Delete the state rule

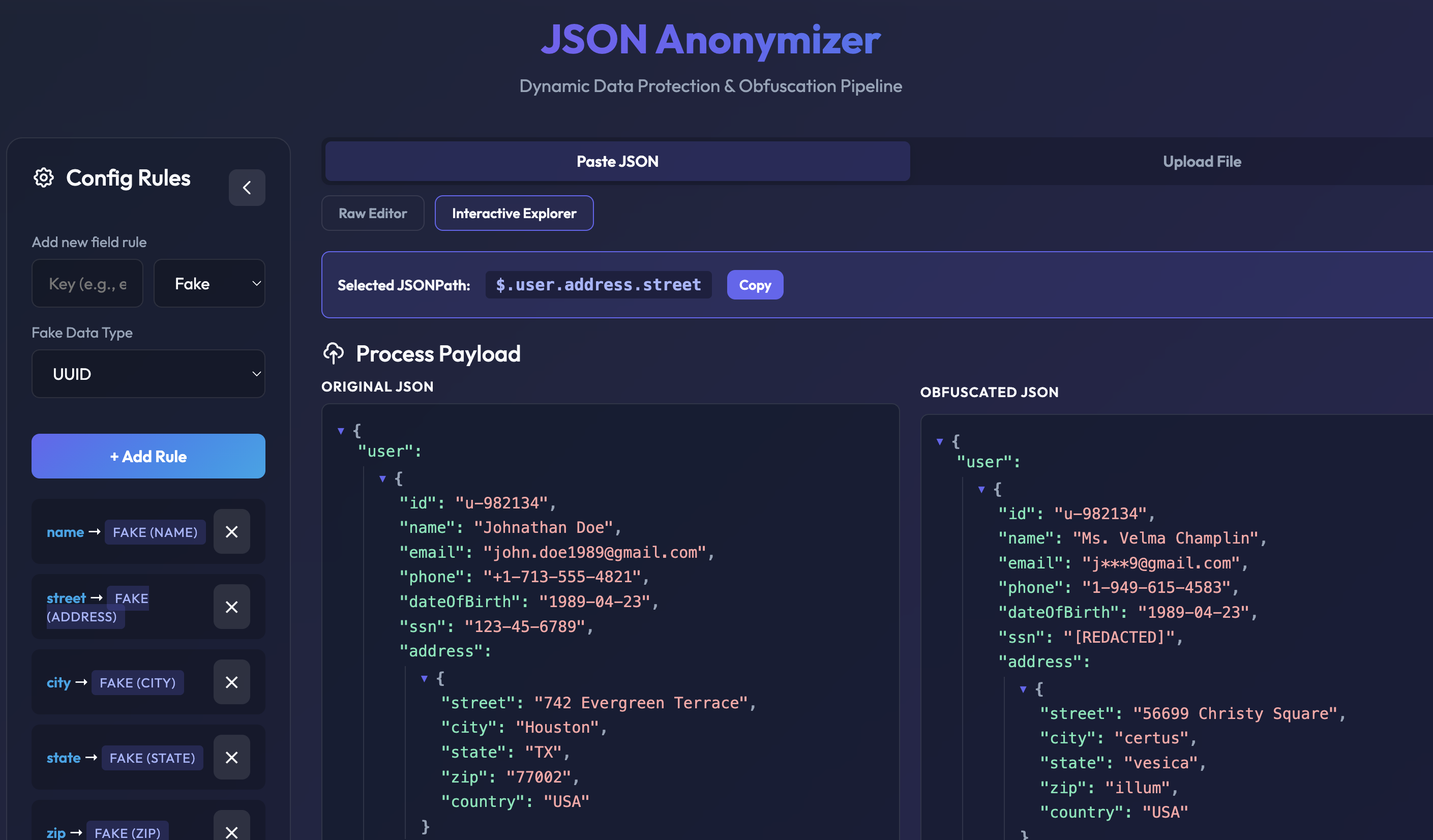click(x=231, y=758)
